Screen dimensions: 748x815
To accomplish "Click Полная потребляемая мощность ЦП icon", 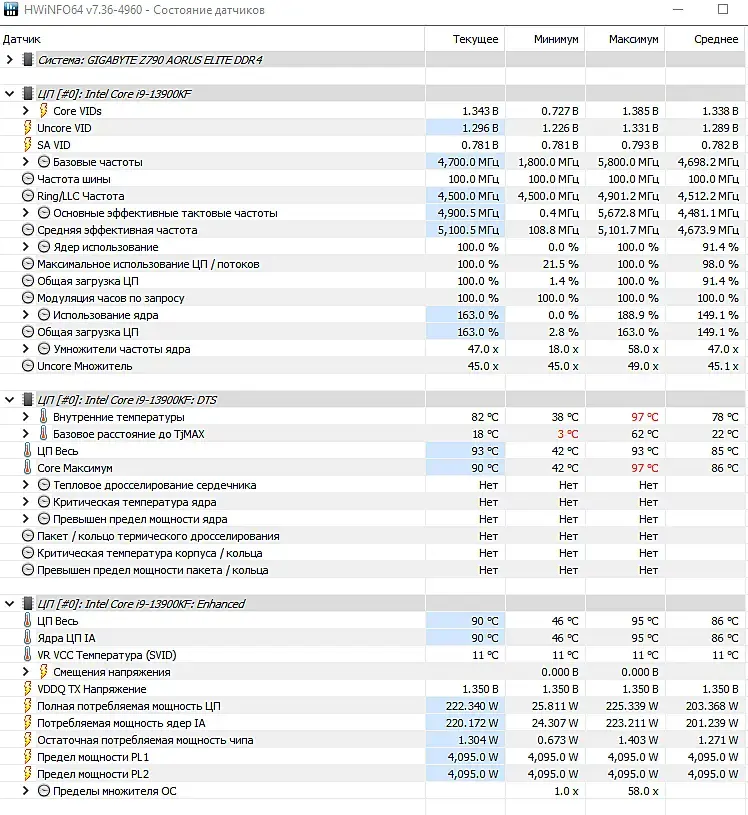I will click(x=28, y=705).
